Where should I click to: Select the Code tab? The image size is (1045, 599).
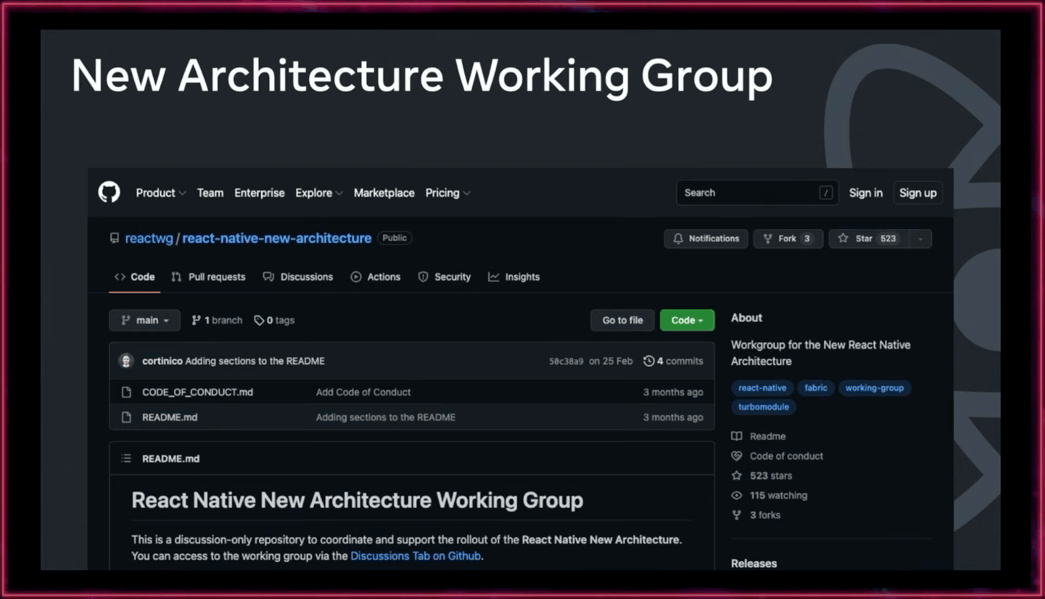(135, 277)
